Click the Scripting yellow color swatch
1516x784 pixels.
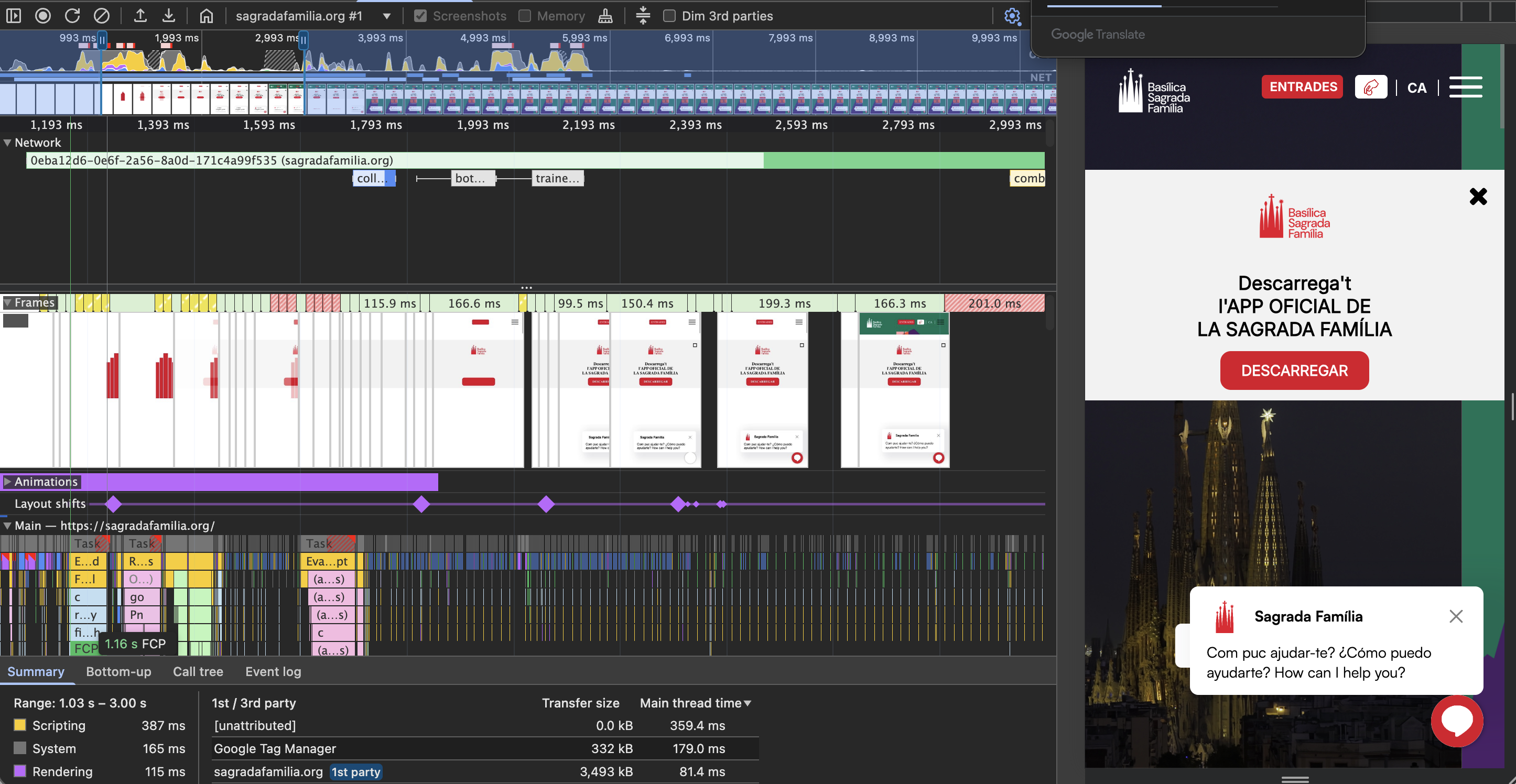pyautogui.click(x=20, y=725)
